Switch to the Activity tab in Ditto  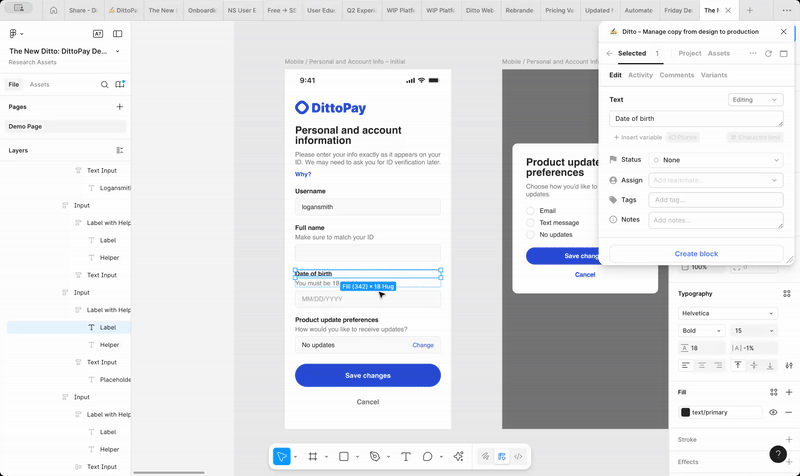pos(640,75)
